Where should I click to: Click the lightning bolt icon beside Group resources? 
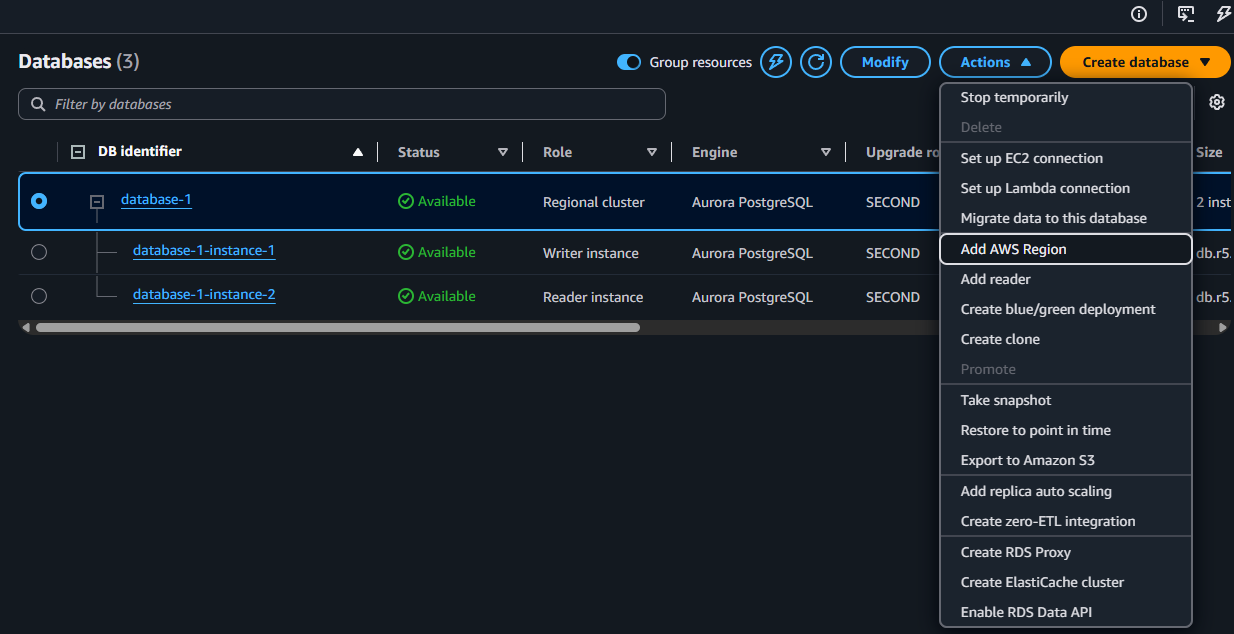pos(776,62)
